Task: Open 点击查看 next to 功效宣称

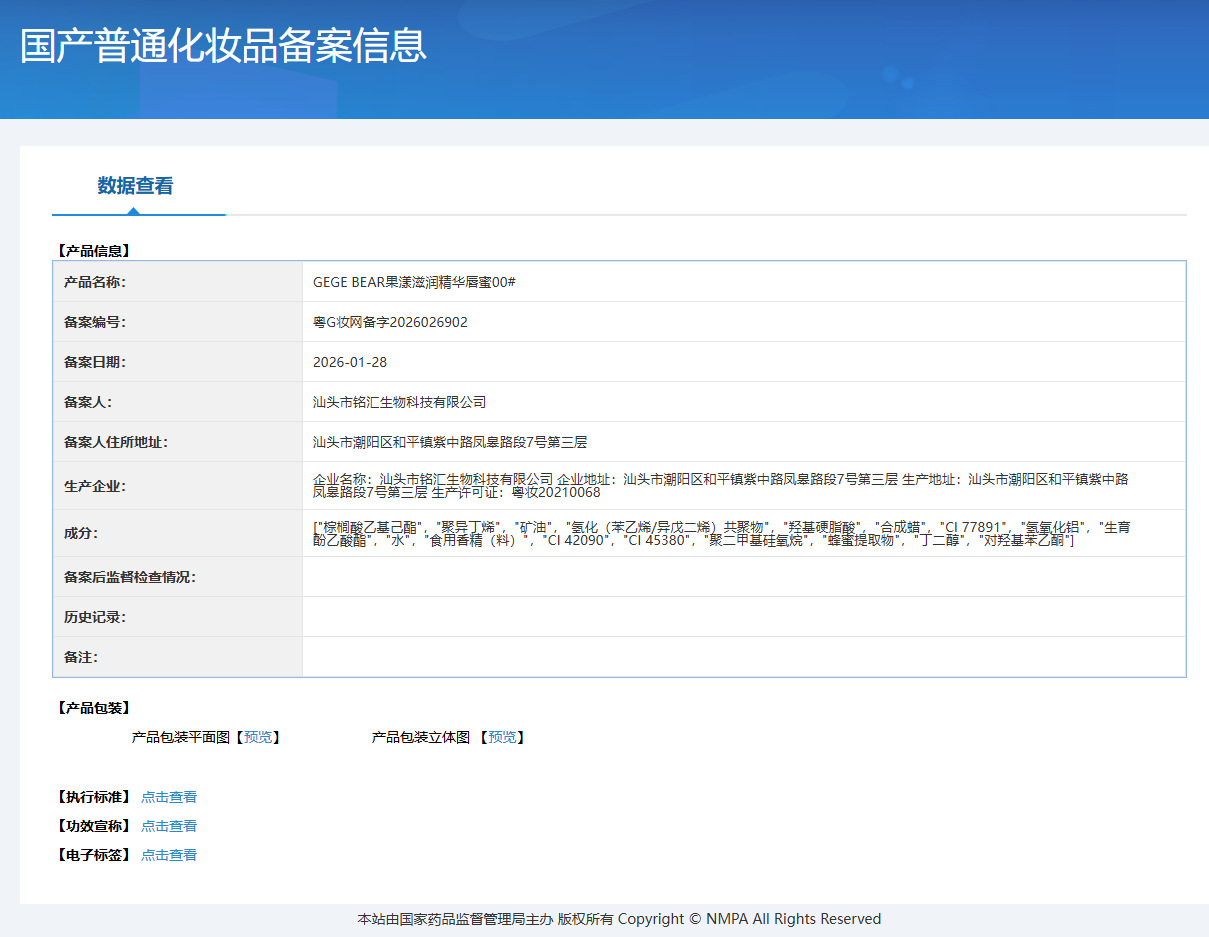Action: point(169,826)
